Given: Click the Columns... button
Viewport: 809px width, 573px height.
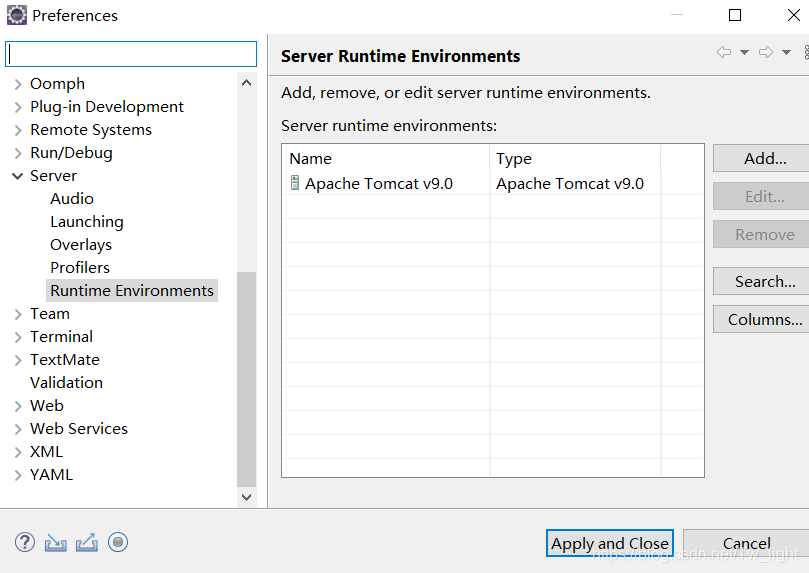Looking at the screenshot, I should pos(761,319).
